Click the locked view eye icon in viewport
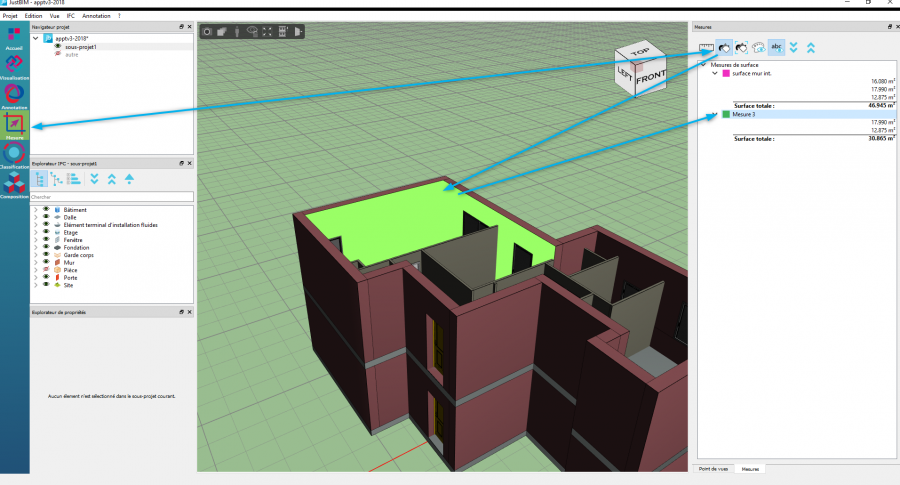900x485 pixels. (x=252, y=32)
